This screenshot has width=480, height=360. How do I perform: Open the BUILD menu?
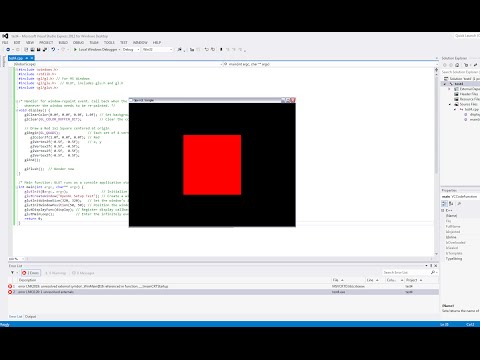[x=63, y=43]
